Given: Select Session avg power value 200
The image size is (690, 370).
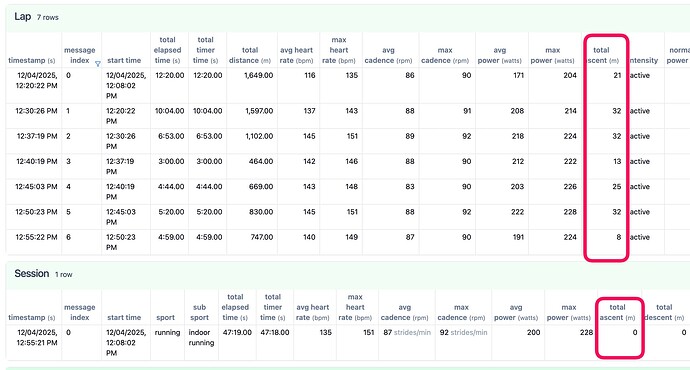Looking at the screenshot, I should coord(533,332).
